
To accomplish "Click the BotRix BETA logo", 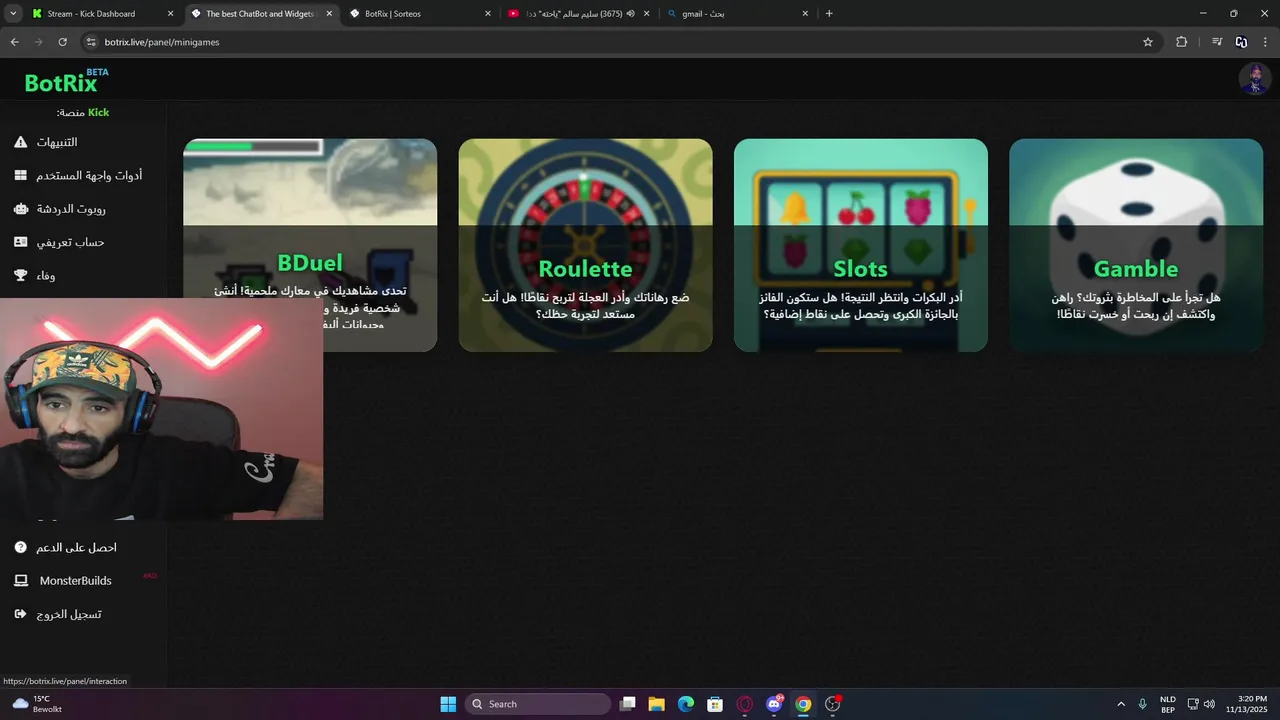I will (x=66, y=81).
